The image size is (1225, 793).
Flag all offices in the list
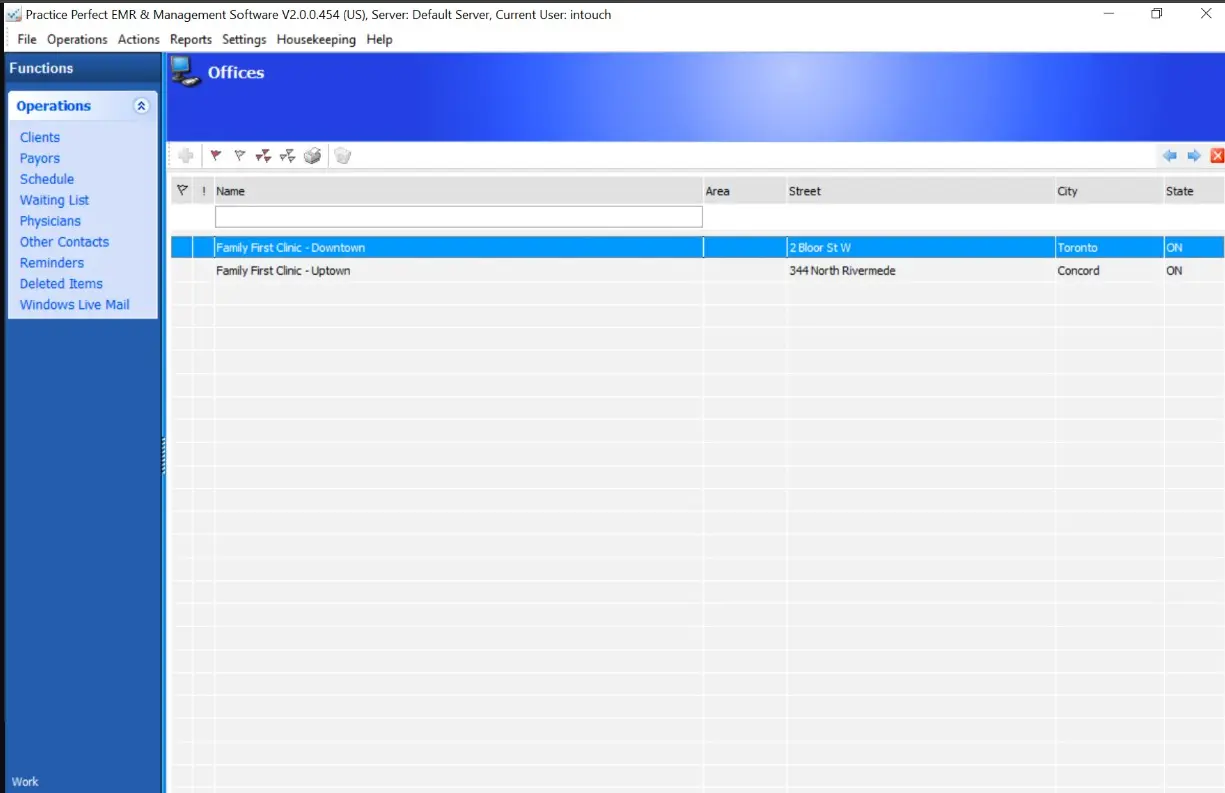pos(263,155)
